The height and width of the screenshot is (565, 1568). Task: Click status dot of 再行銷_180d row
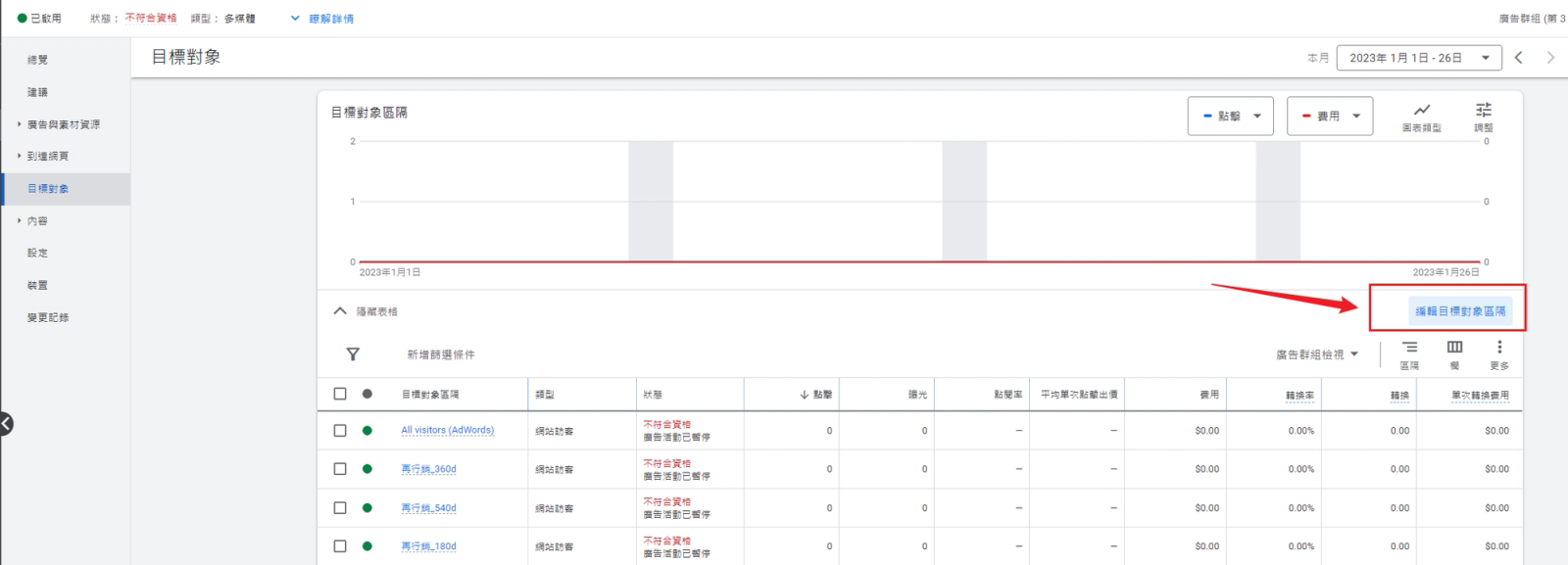tap(367, 546)
